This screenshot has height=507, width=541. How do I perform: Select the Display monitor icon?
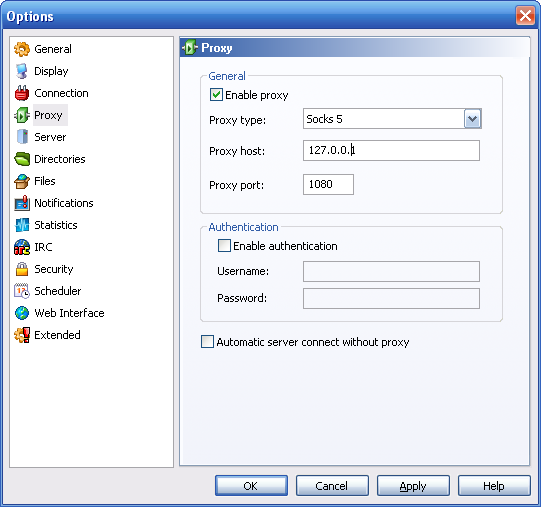pos(22,71)
